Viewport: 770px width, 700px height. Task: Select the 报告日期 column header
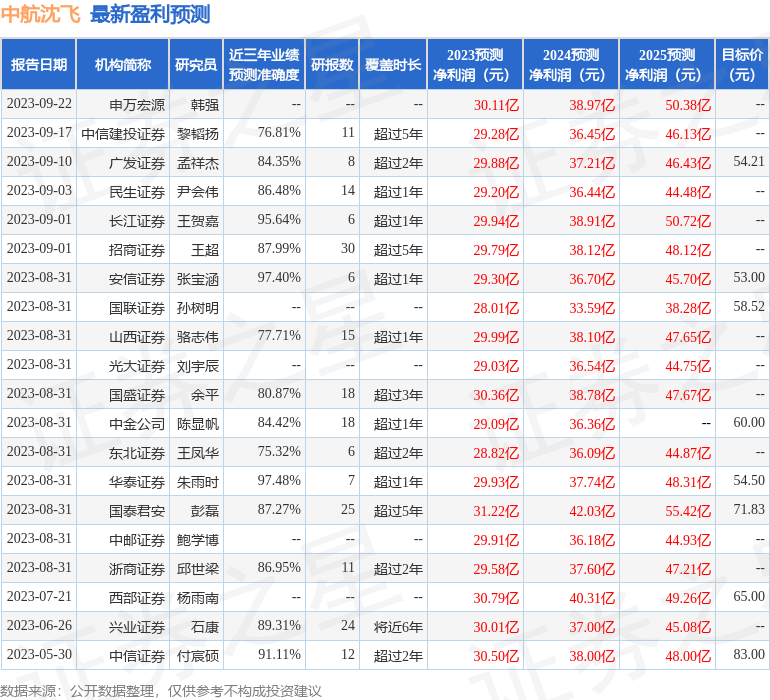[x=39, y=65]
